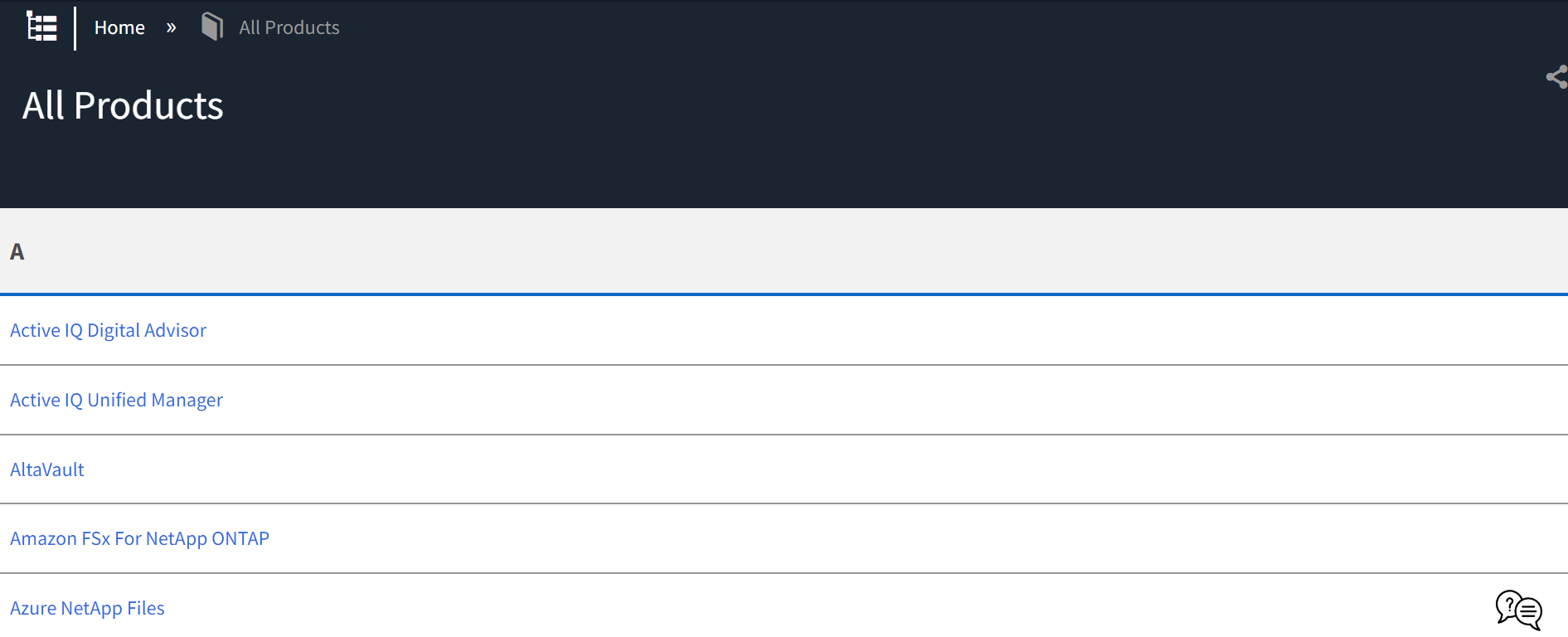This screenshot has width=1568, height=637.
Task: Click the dark header banner below the title
Action: [x=784, y=170]
